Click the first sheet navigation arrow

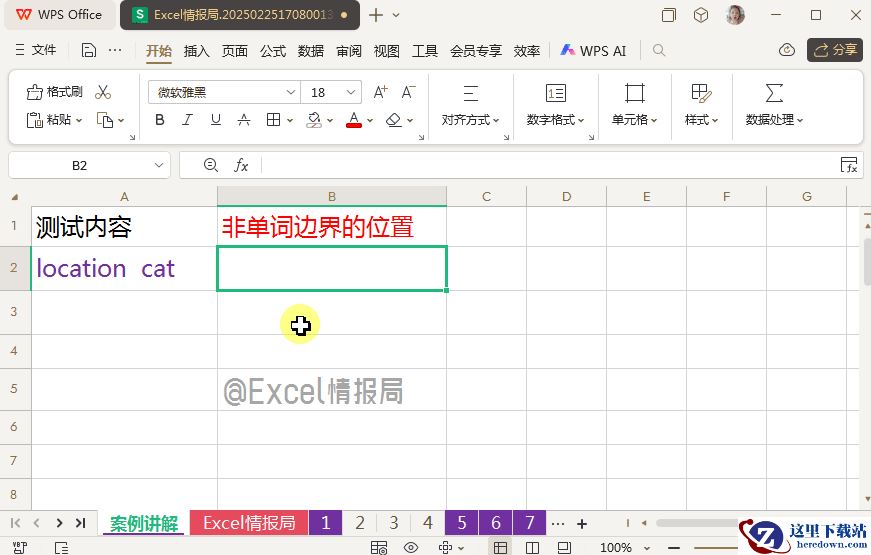click(16, 523)
